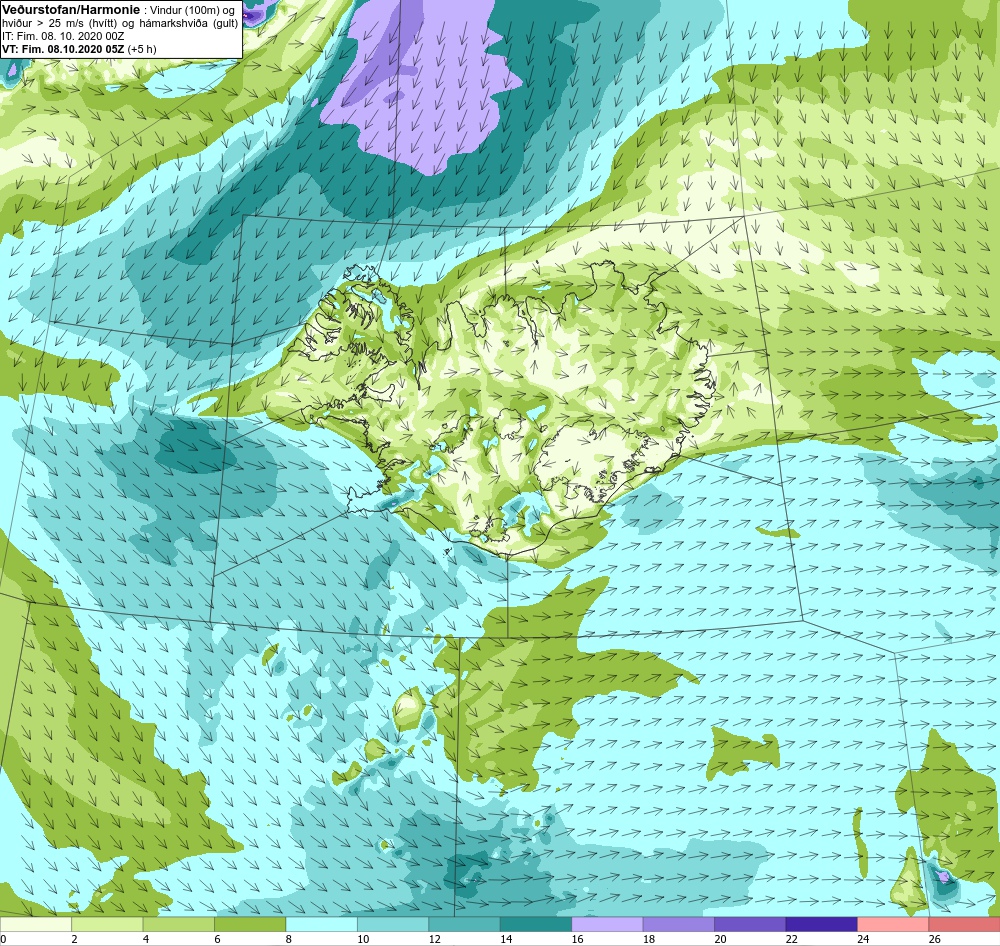The image size is (1000, 946).
Task: Click the lavender 16–18 m/s legend swatch
Action: [607, 924]
